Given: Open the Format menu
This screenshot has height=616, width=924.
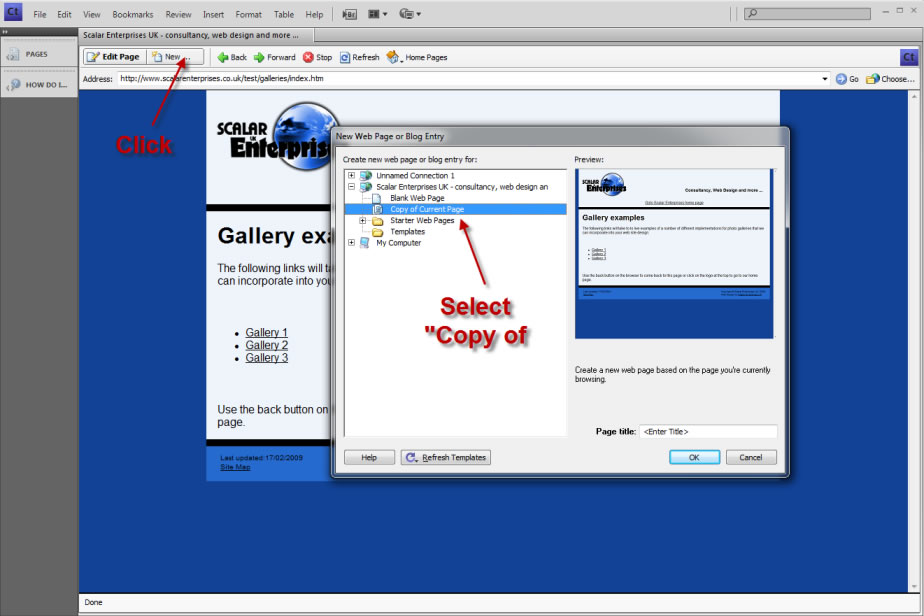Looking at the screenshot, I should 248,14.
